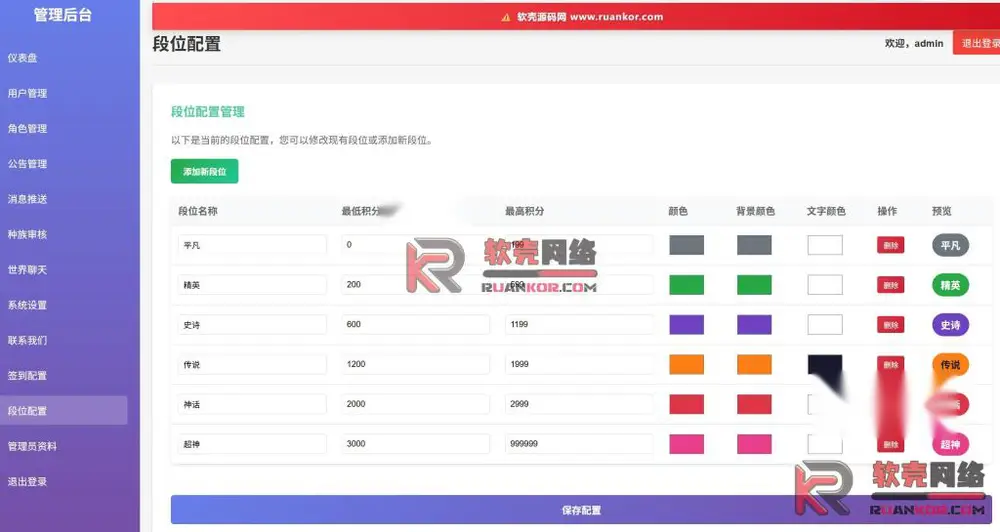Open the red 颜色 swatch for 神话
The height and width of the screenshot is (532, 1000).
[x=686, y=404]
